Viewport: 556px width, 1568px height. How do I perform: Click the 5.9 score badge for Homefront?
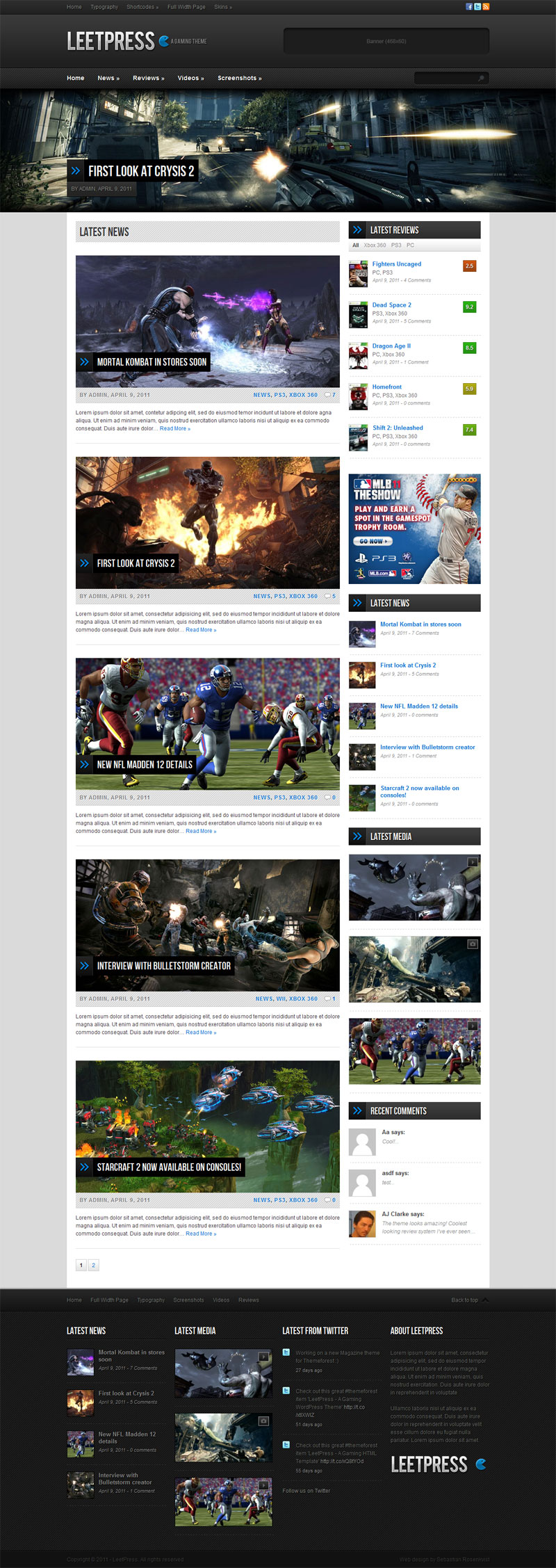[469, 389]
